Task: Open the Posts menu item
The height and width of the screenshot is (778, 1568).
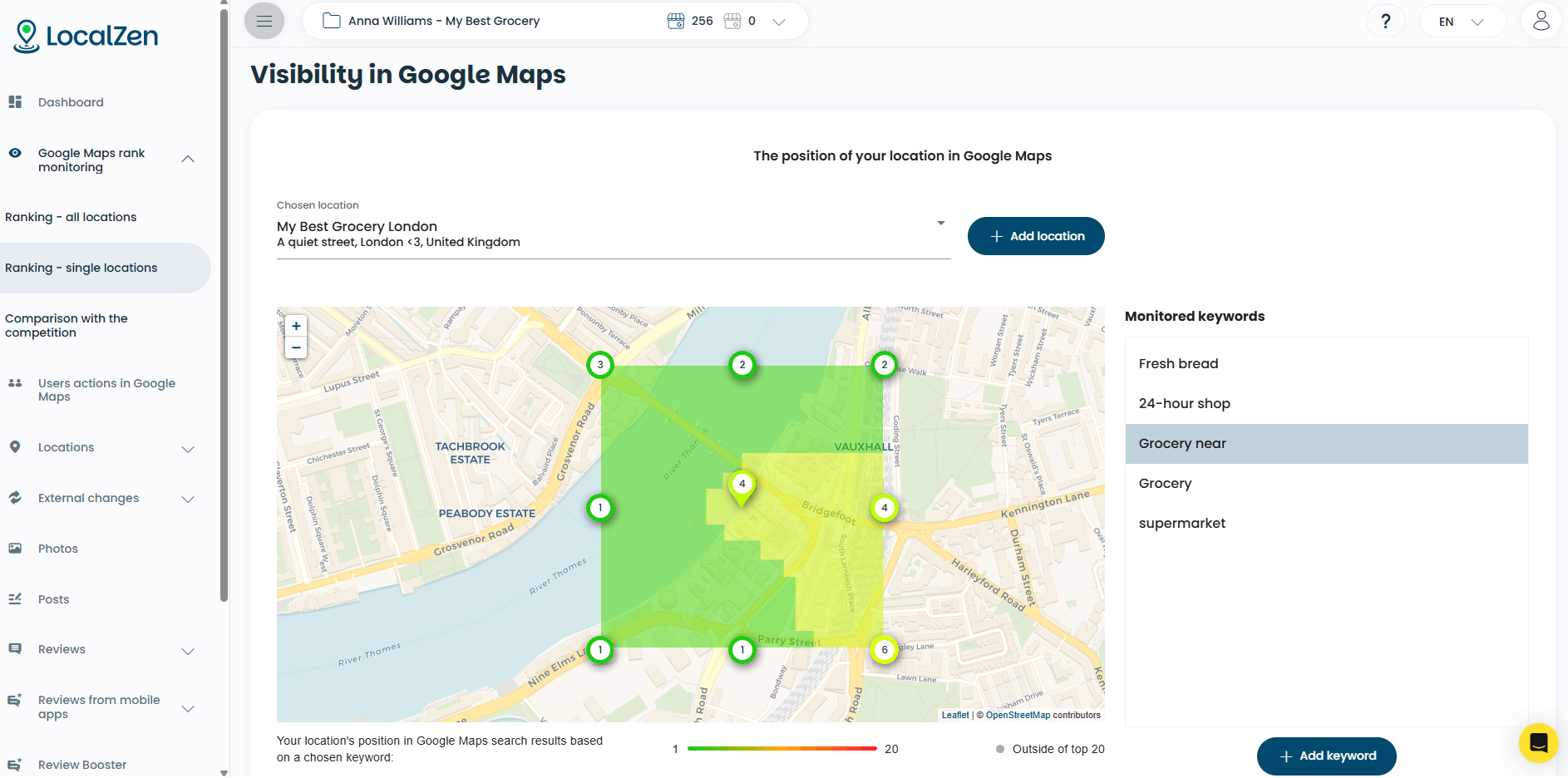Action: (54, 599)
